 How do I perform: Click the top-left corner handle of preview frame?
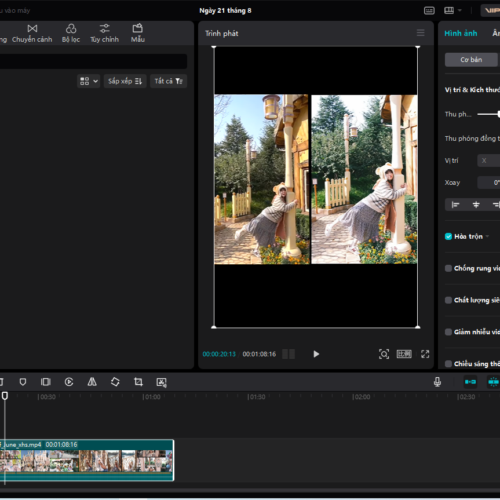pos(214,47)
